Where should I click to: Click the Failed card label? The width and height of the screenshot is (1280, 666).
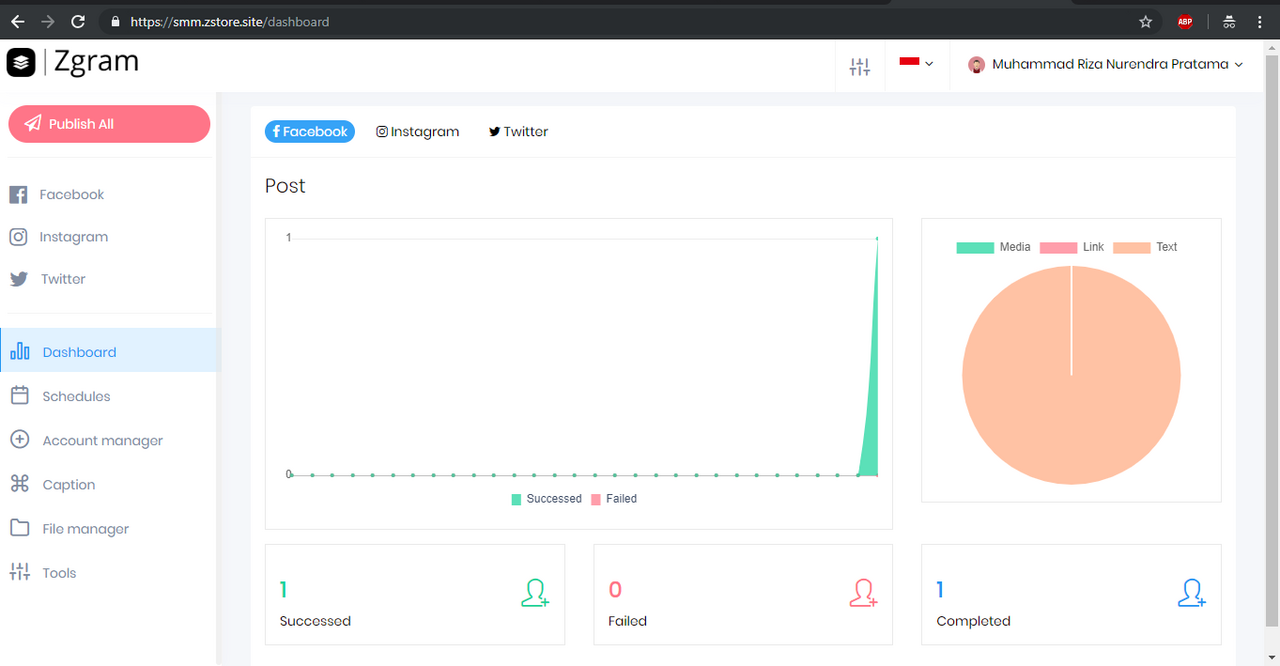tap(627, 621)
